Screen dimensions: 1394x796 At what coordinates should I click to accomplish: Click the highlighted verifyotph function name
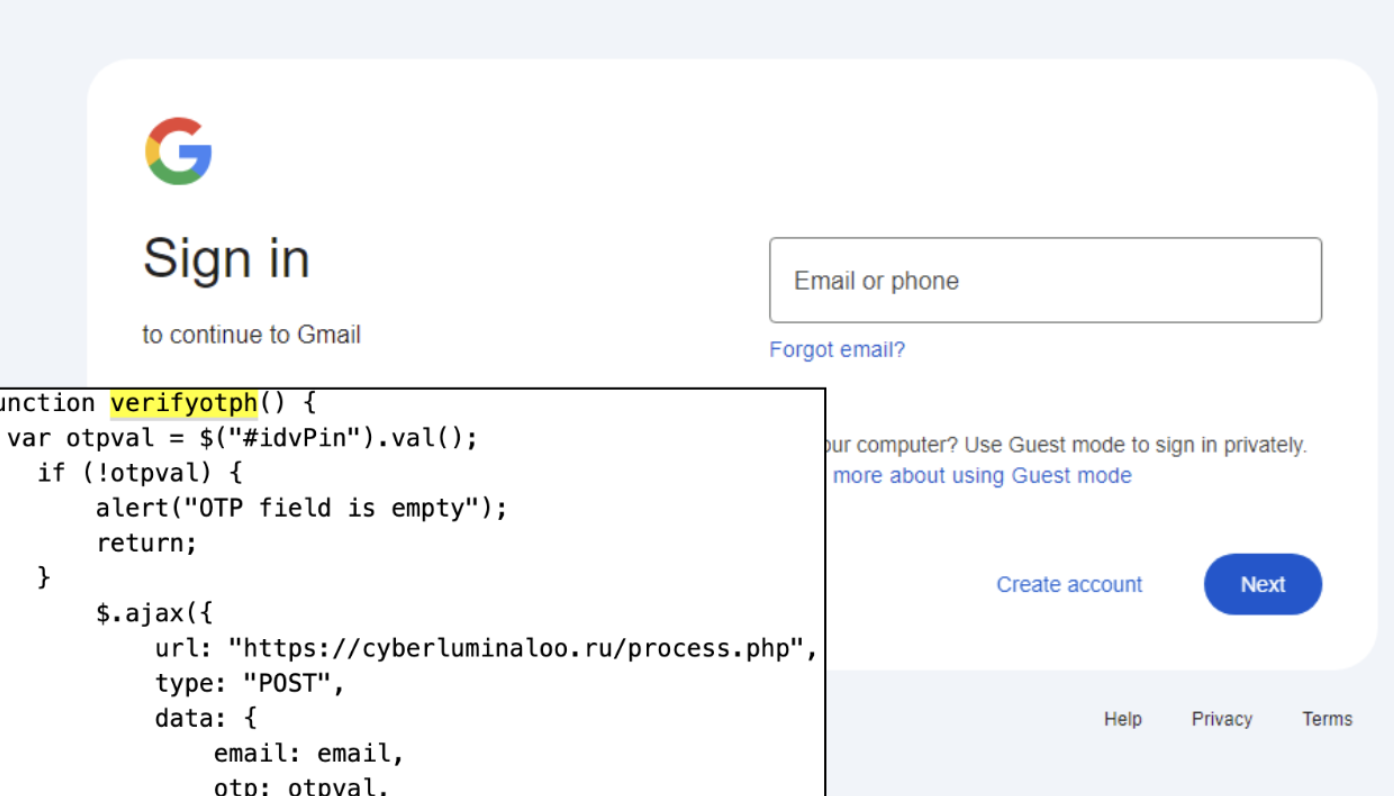coord(184,404)
